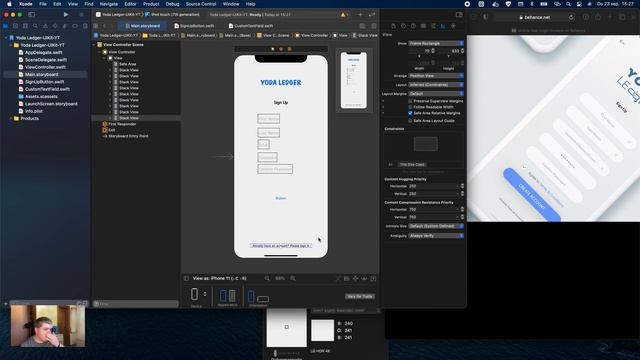Click the yellow warning indicator in status bar
Image resolution: width=640 pixels, height=360 pixels.
[344, 15]
